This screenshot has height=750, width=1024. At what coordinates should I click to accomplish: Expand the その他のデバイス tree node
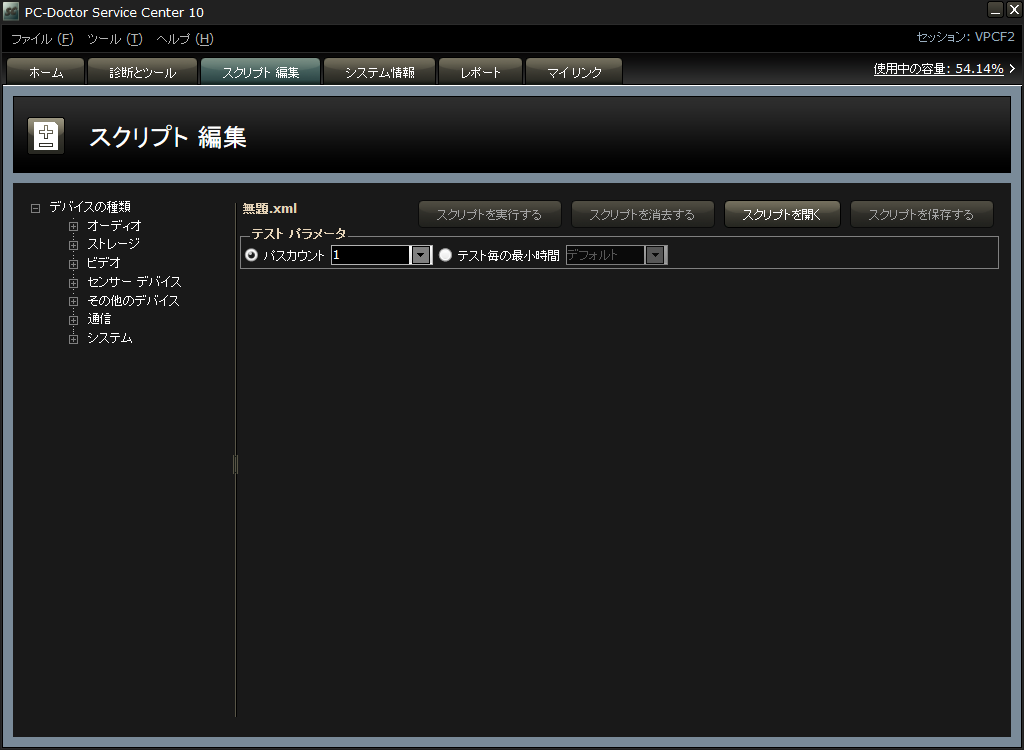(73, 301)
